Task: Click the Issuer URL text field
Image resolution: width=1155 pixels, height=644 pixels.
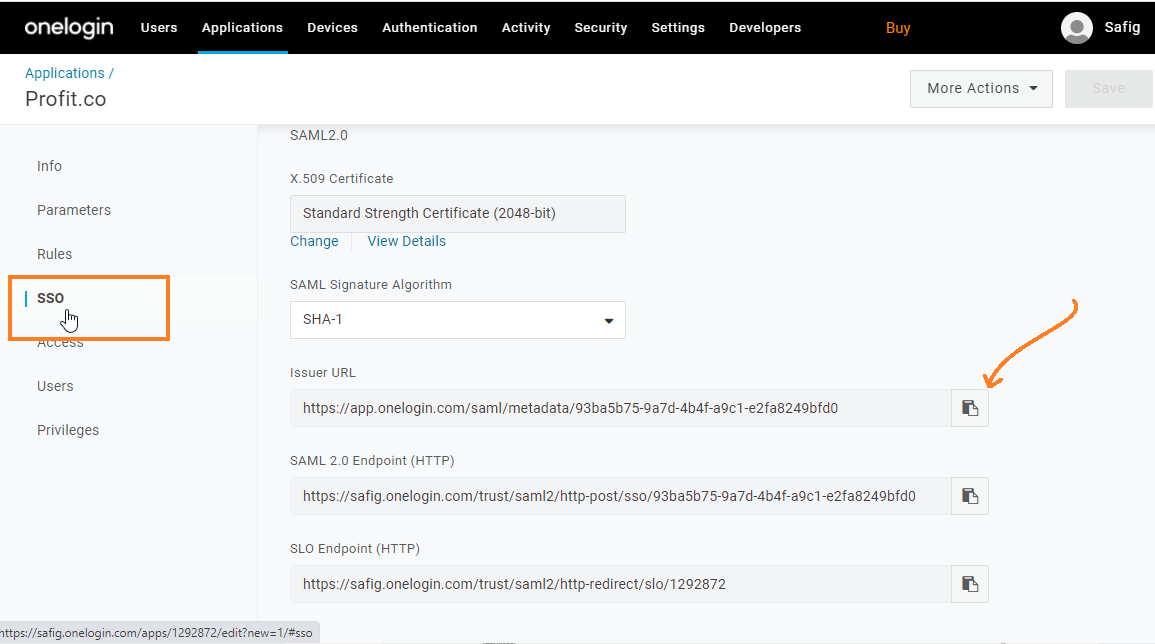Action: (620, 408)
